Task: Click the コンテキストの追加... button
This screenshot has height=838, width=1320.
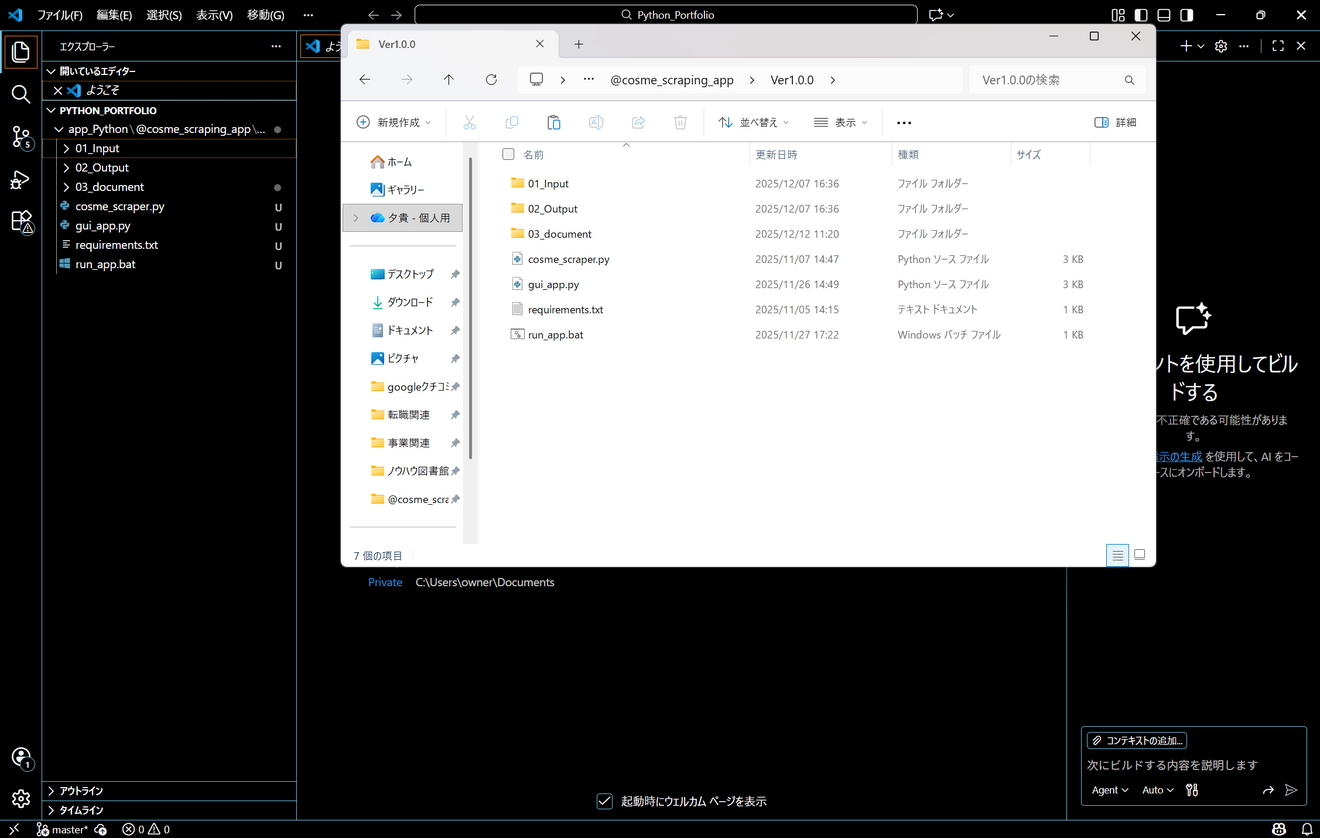Action: click(1137, 741)
